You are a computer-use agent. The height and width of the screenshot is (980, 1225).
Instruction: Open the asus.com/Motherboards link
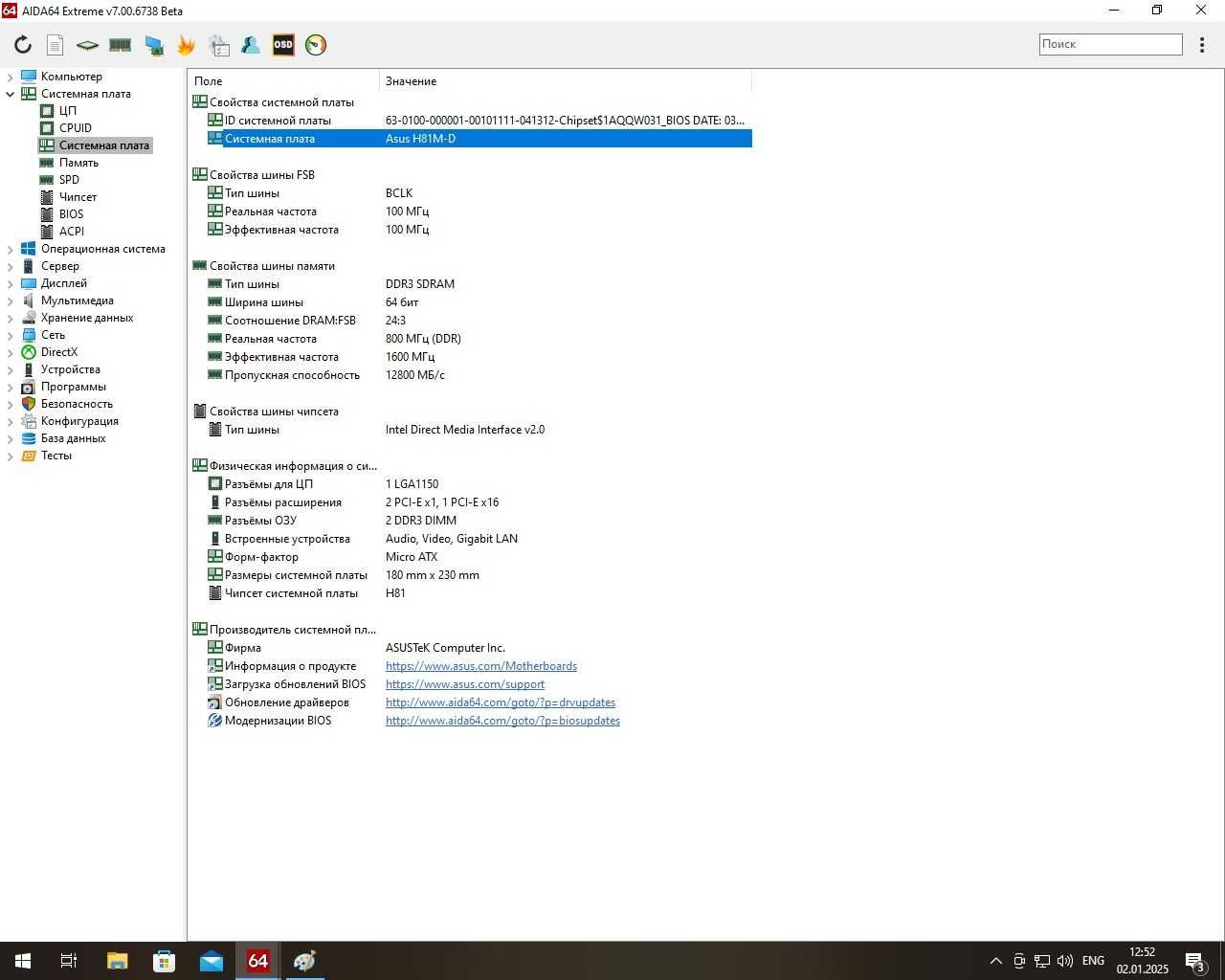point(481,666)
